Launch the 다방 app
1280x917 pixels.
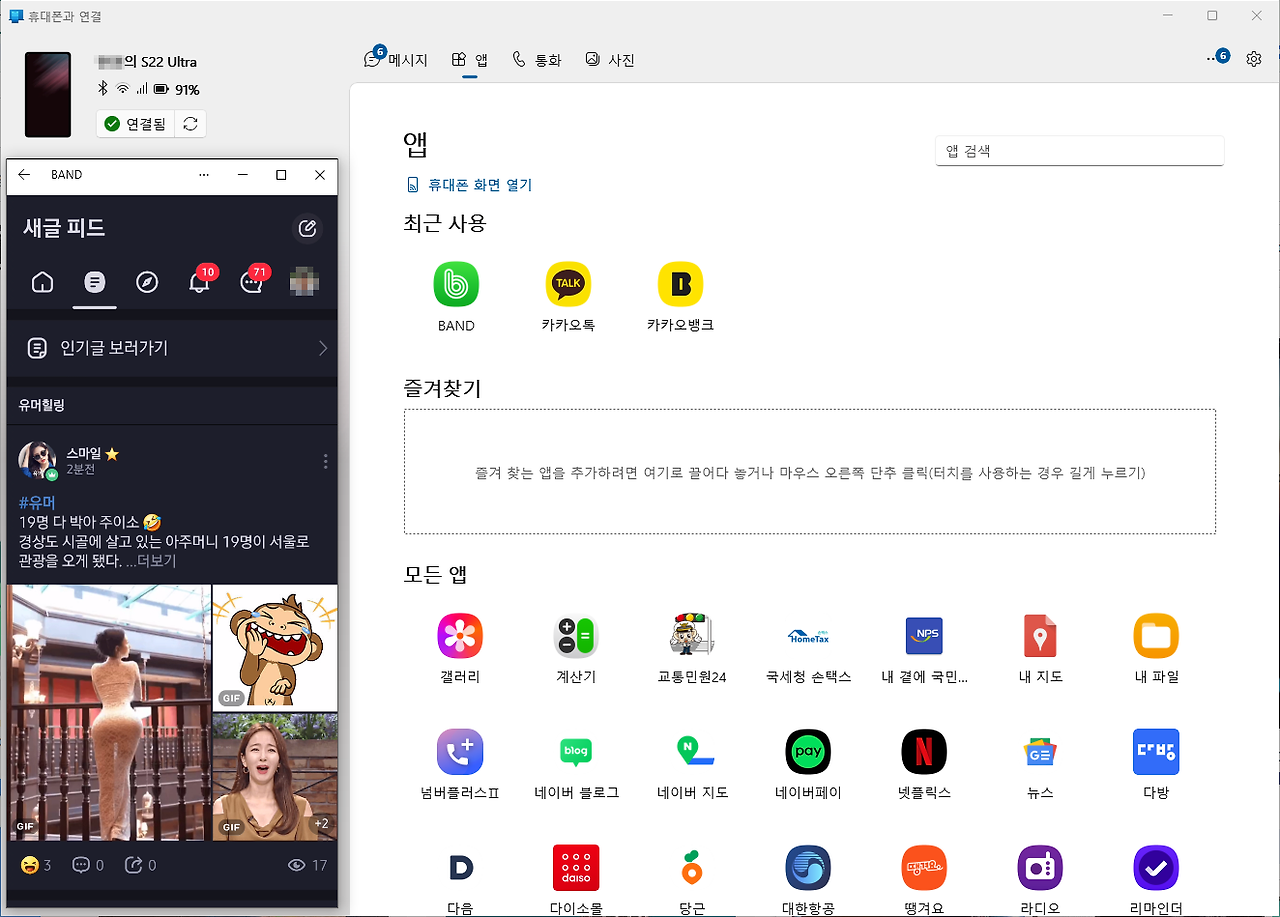coord(1156,752)
